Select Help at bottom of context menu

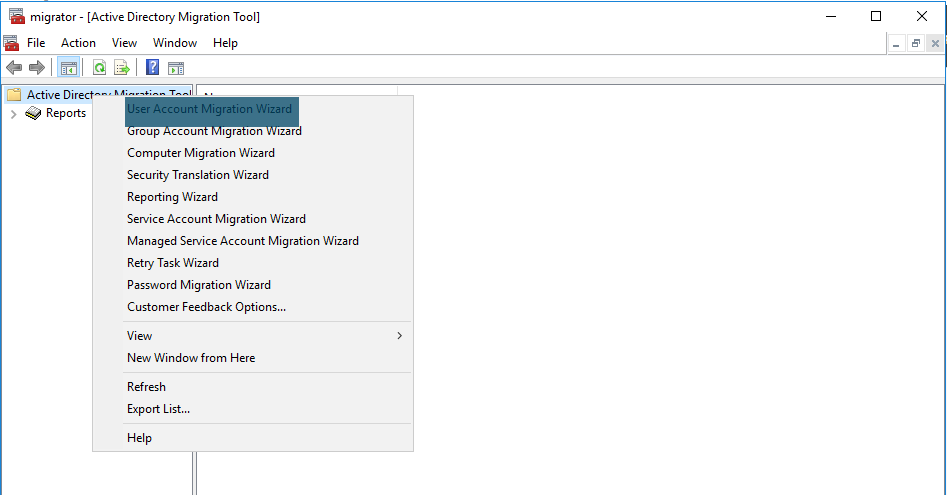coord(139,438)
